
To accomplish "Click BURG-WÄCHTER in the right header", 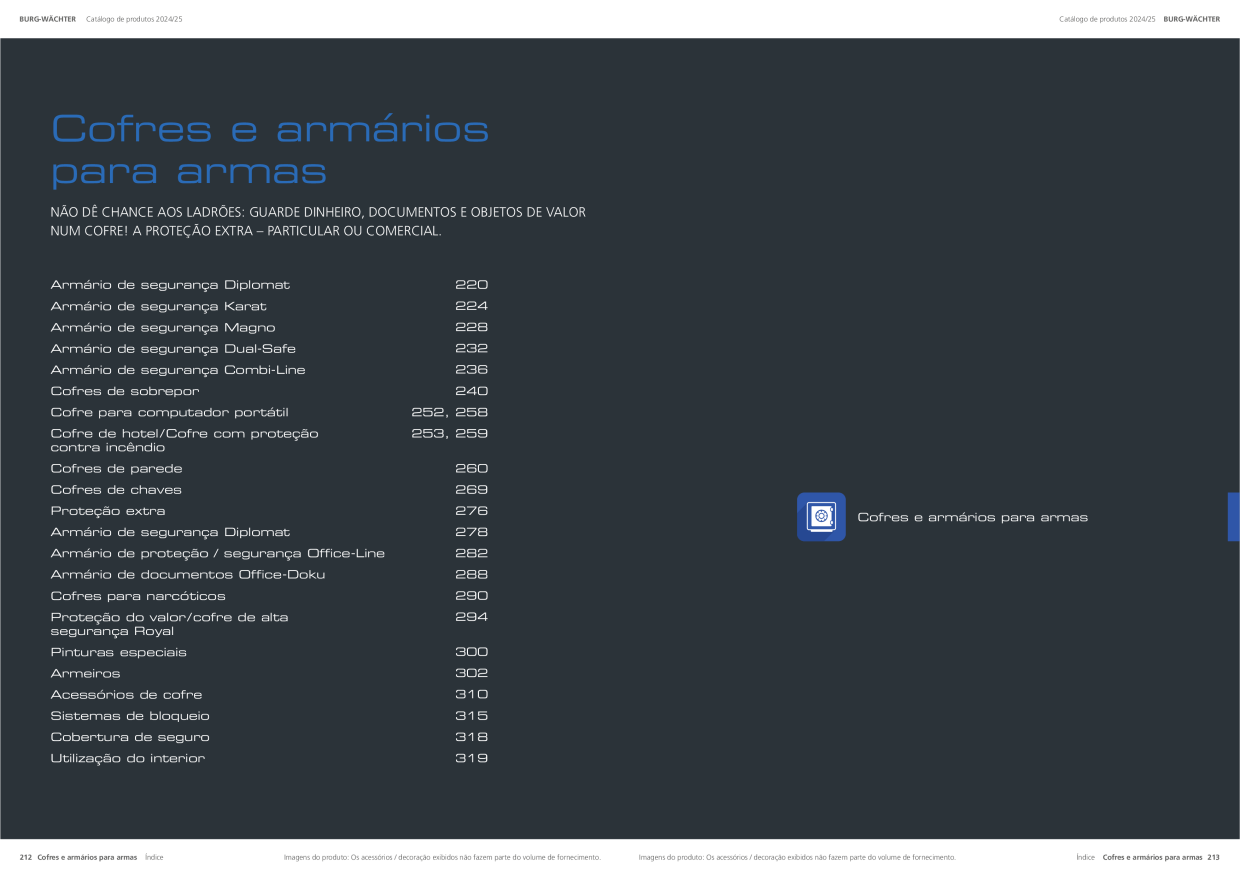I will click(x=1192, y=19).
